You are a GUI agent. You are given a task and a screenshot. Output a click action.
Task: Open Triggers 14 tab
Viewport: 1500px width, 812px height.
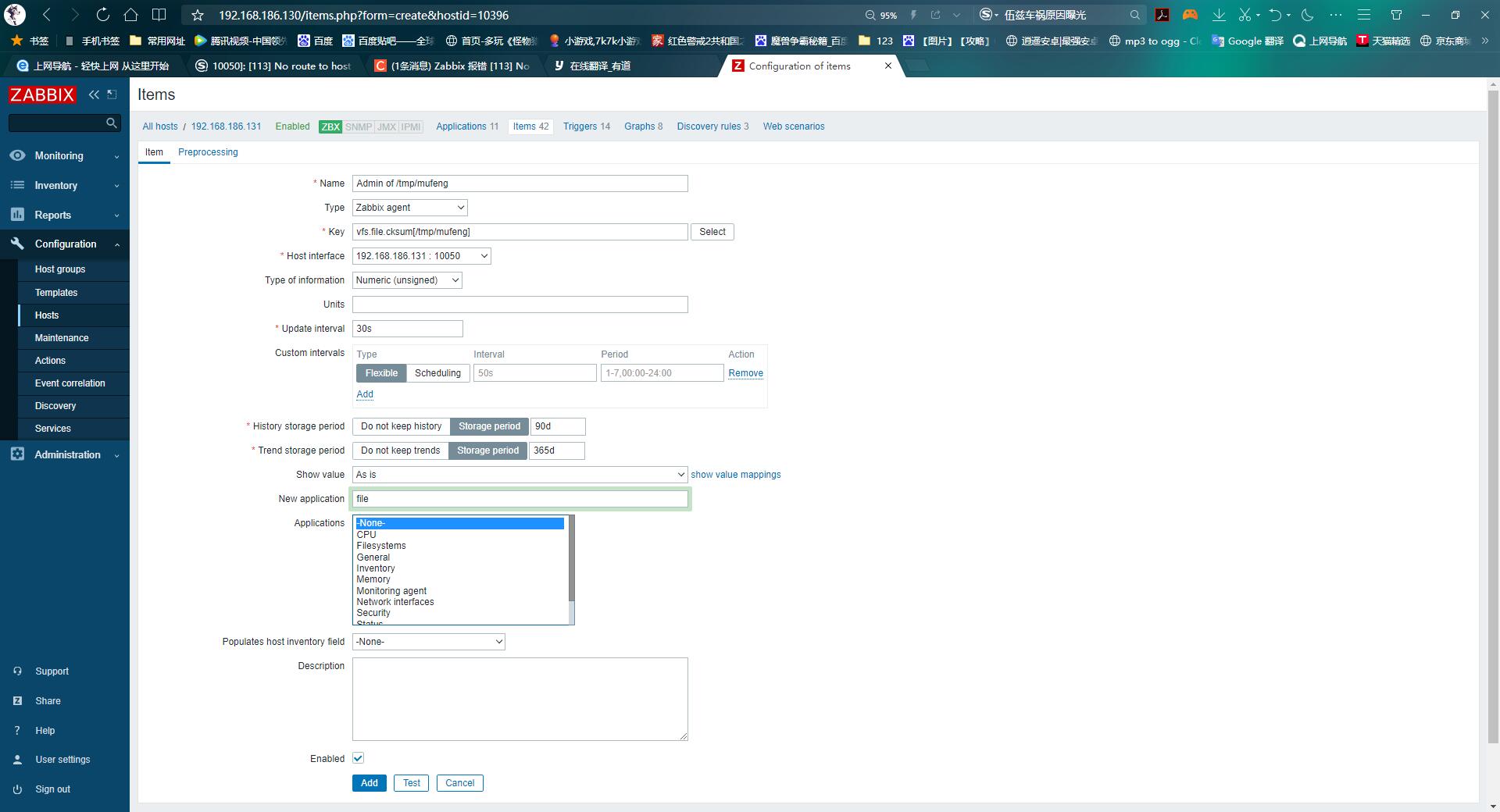pyautogui.click(x=587, y=126)
